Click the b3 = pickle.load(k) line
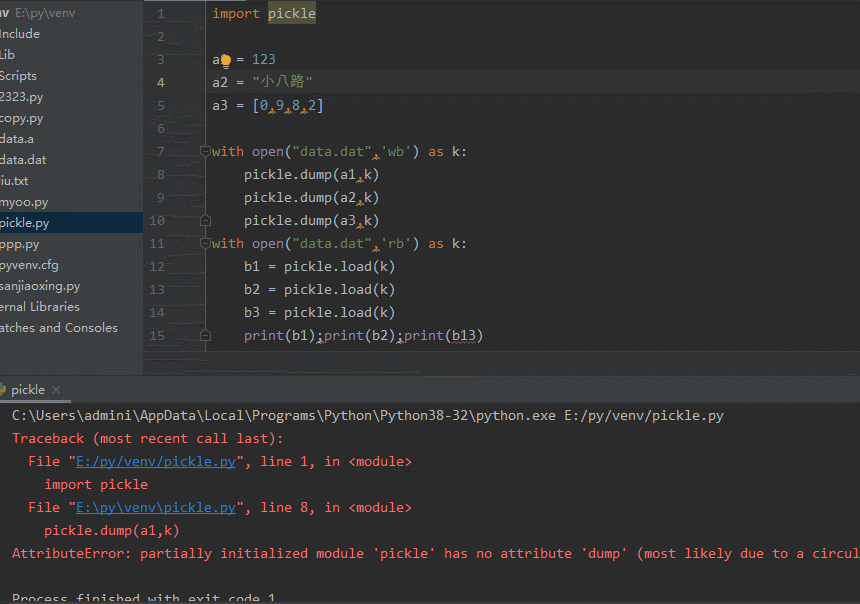The height and width of the screenshot is (604, 860). (x=319, y=313)
